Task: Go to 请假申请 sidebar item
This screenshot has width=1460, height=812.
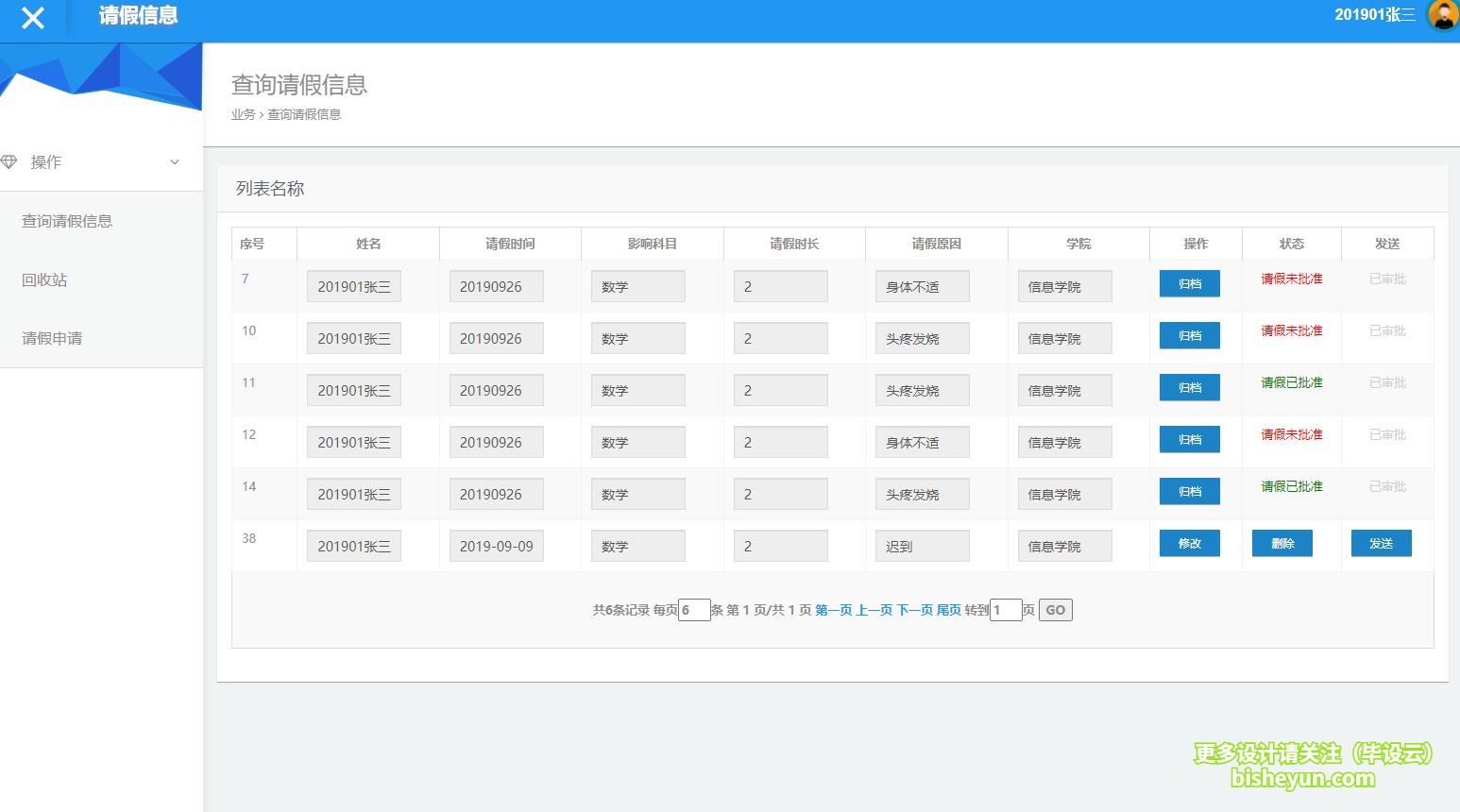Action: (x=52, y=338)
